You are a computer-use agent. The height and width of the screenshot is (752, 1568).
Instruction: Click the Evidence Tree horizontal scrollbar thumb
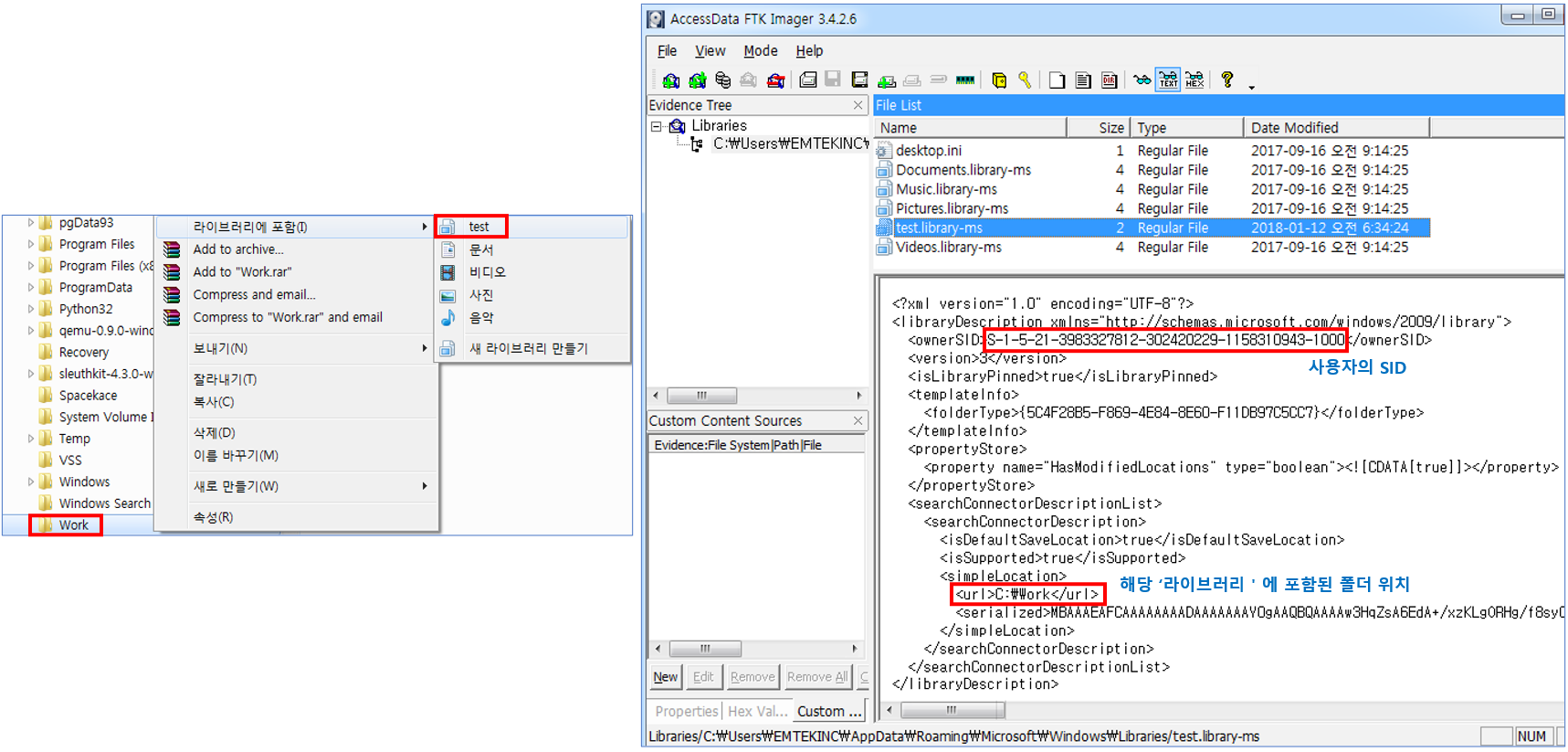[702, 396]
